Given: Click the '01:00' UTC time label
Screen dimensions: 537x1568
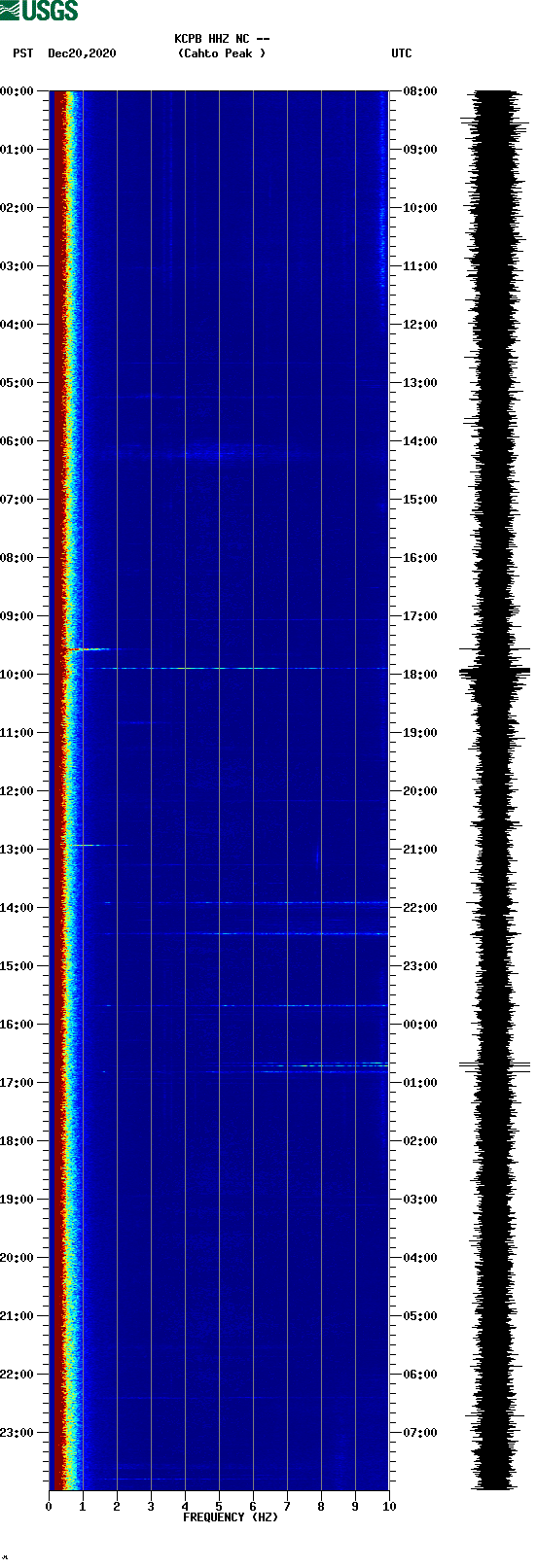Looking at the screenshot, I should pyautogui.click(x=420, y=1083).
